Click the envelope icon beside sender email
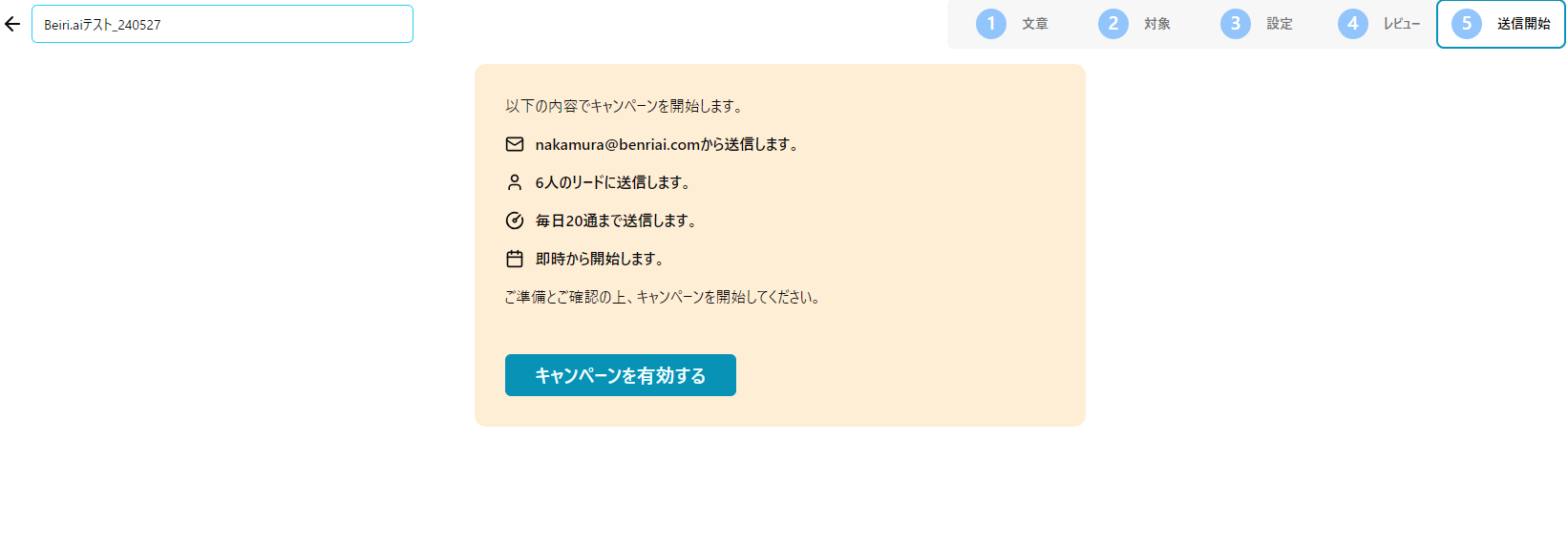The width and height of the screenshot is (1568, 546). (x=515, y=144)
